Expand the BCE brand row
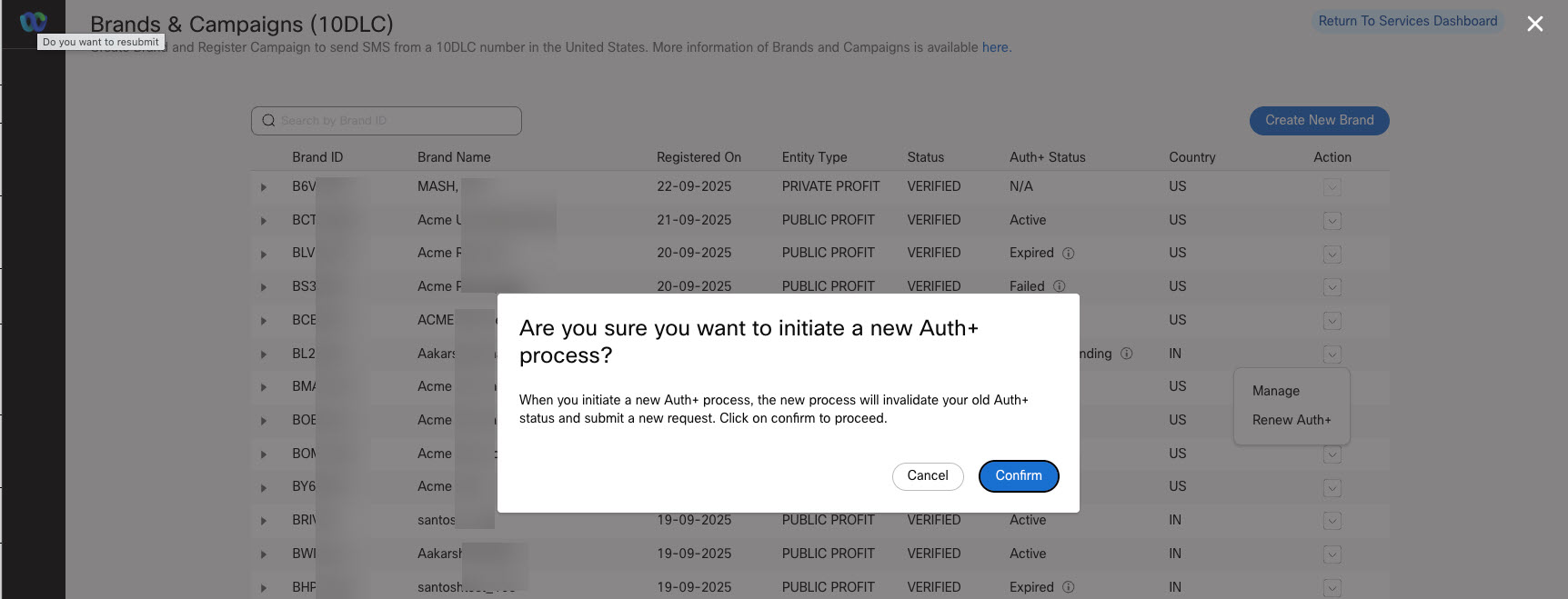Screen dimensions: 1568x599 (264, 321)
